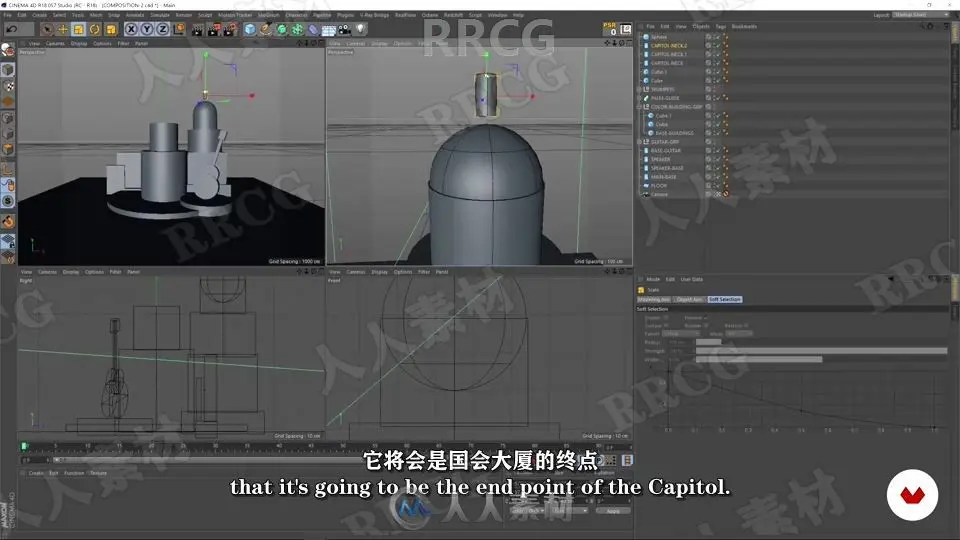Click the timeline start frame marker
Screen dimensions: 960x540
(24, 446)
